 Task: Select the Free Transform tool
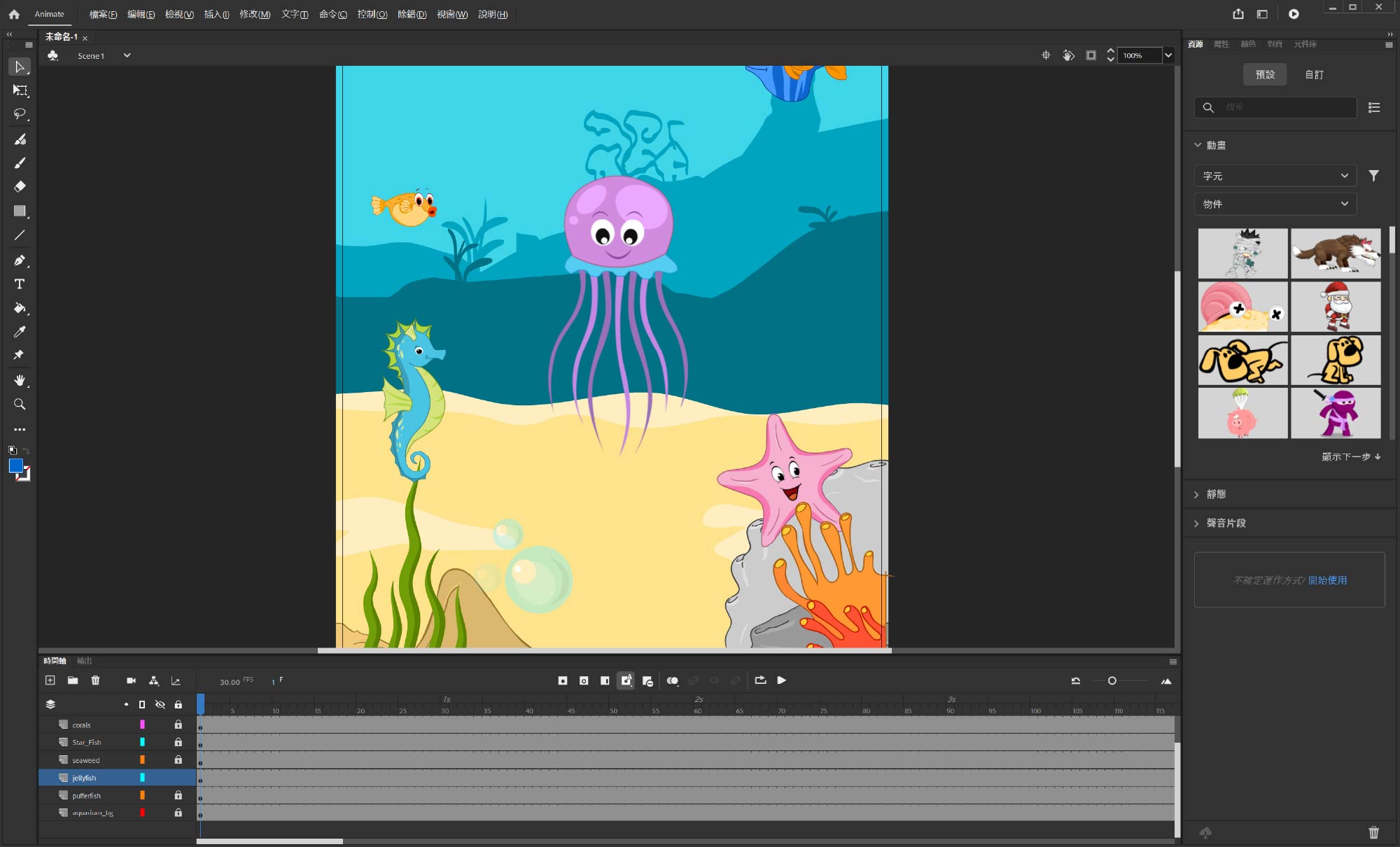tap(20, 90)
